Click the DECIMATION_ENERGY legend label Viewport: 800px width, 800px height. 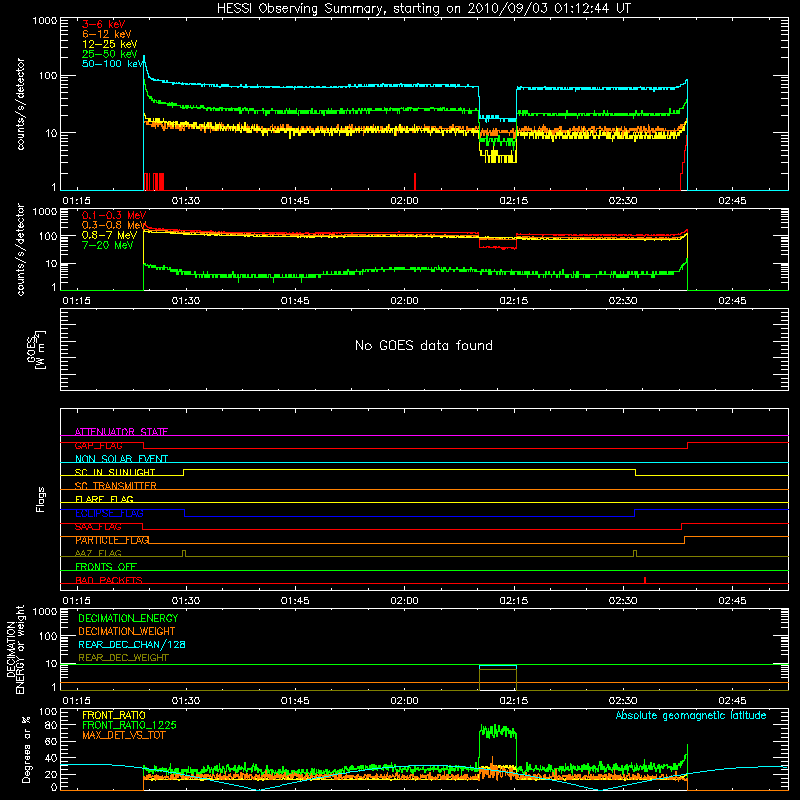click(x=128, y=618)
